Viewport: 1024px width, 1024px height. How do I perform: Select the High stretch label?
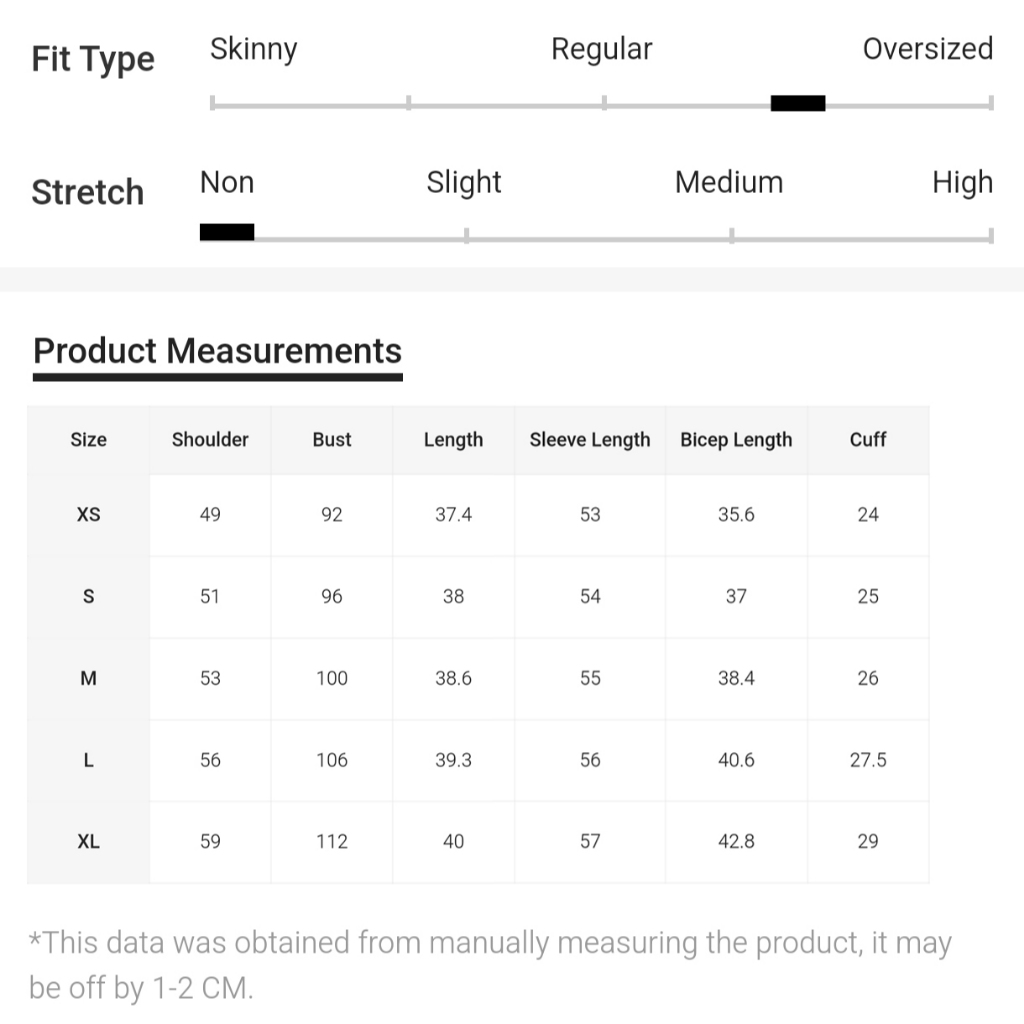click(x=962, y=182)
